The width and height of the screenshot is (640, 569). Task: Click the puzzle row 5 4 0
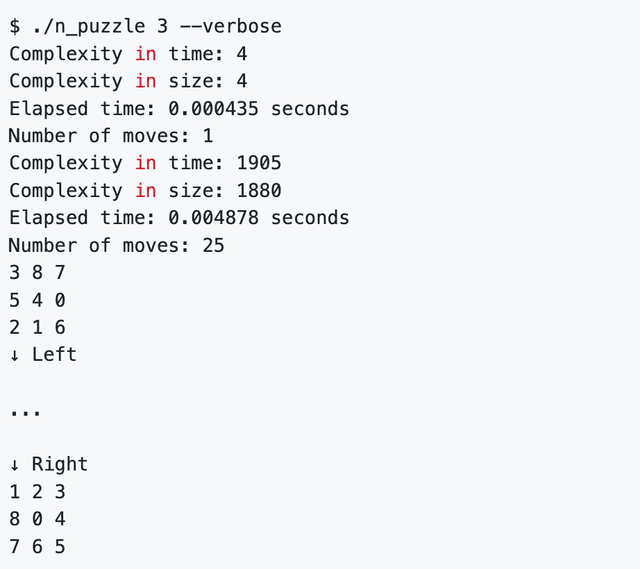[37, 300]
